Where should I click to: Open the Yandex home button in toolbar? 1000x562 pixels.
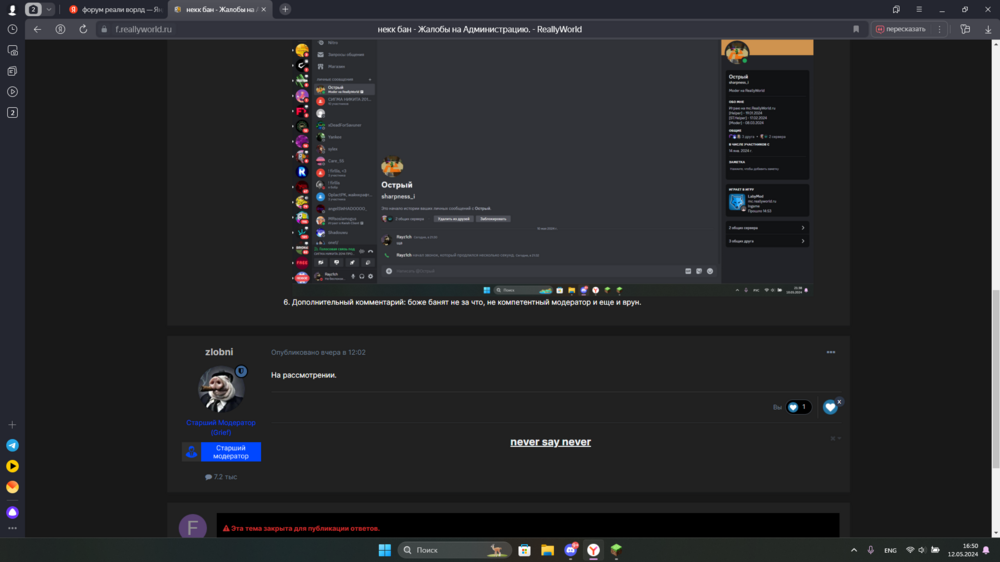(60, 29)
